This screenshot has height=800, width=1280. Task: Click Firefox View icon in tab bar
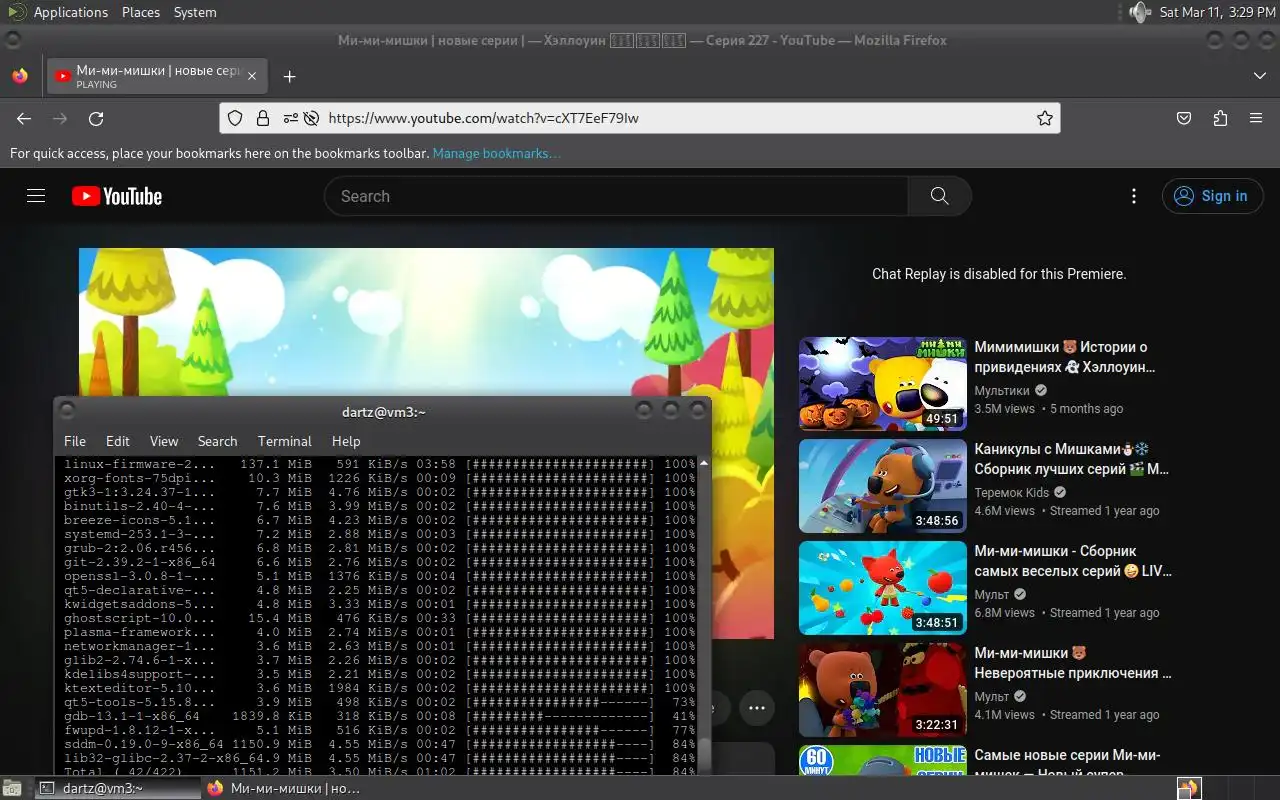pyautogui.click(x=20, y=76)
